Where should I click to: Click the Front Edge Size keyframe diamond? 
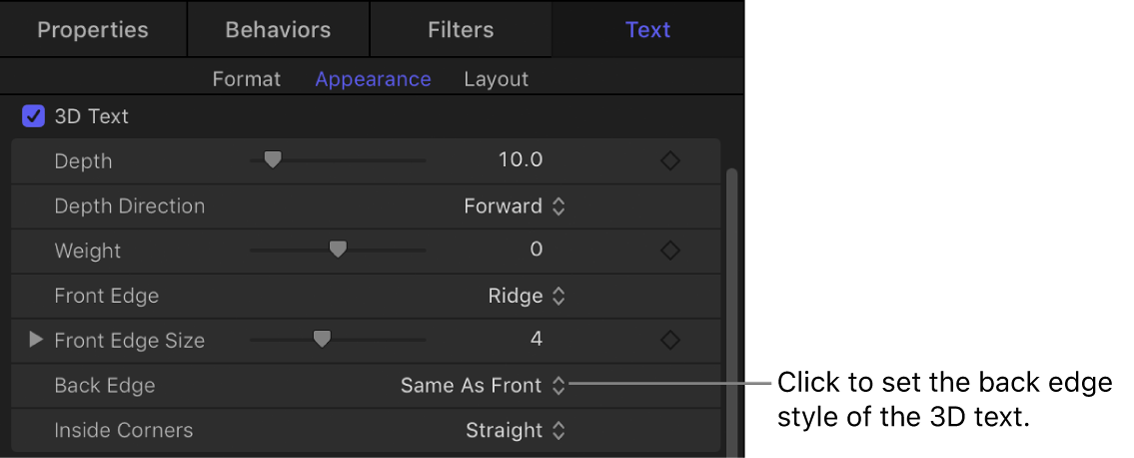pos(671,340)
